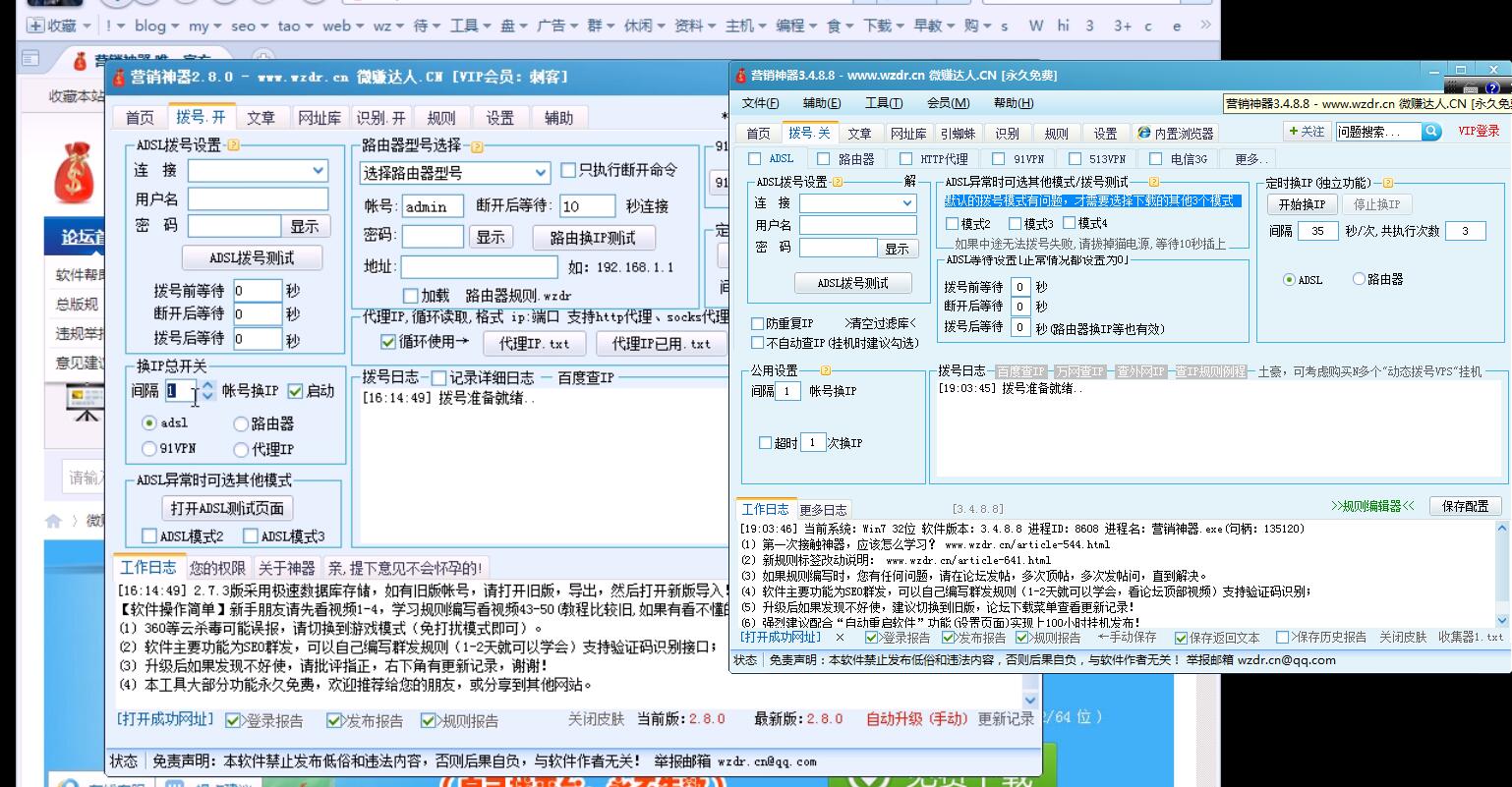Open the 收藏 favorites icon on browser toolbar
1512x787 pixels.
point(37,24)
